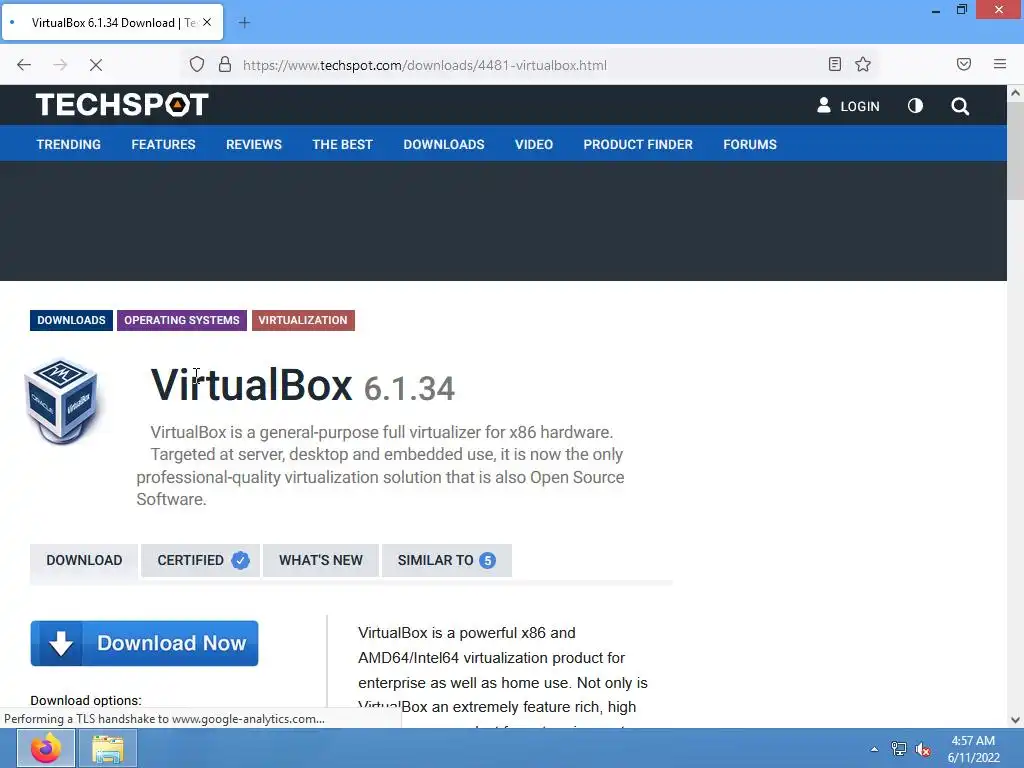
Task: Click the certified blue checkmark badge
Action: [240, 560]
